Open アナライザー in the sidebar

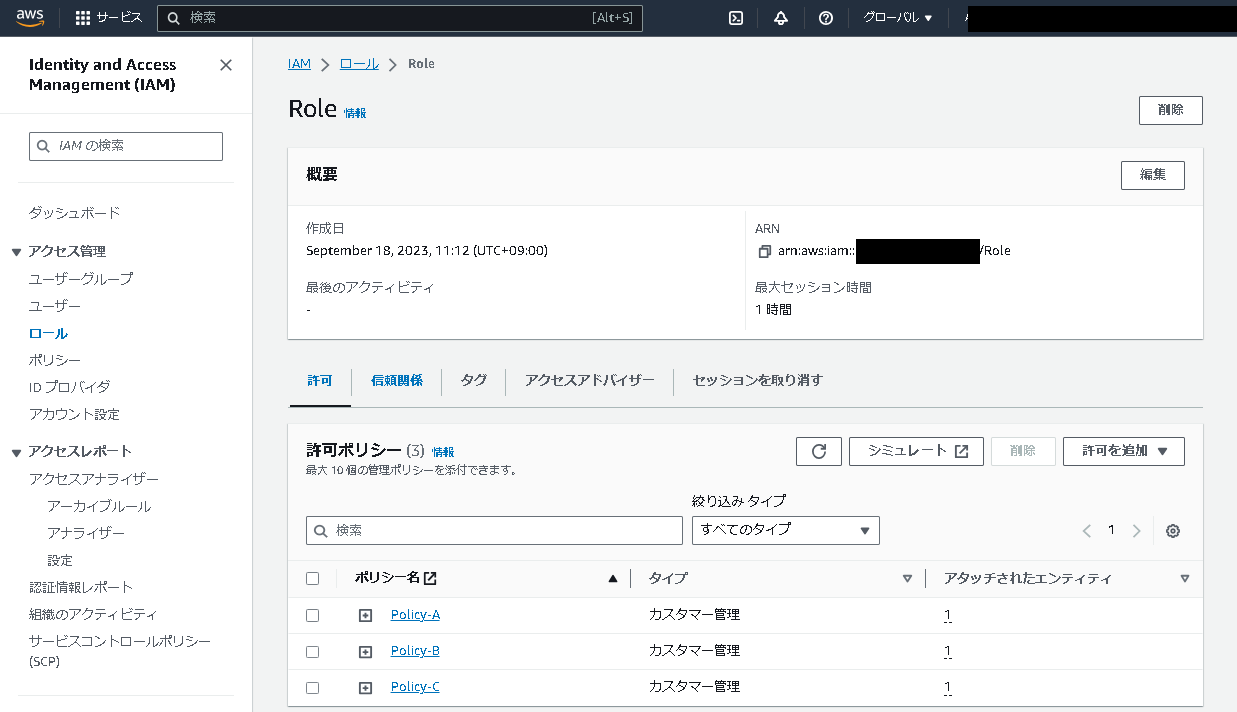pyautogui.click(x=86, y=533)
